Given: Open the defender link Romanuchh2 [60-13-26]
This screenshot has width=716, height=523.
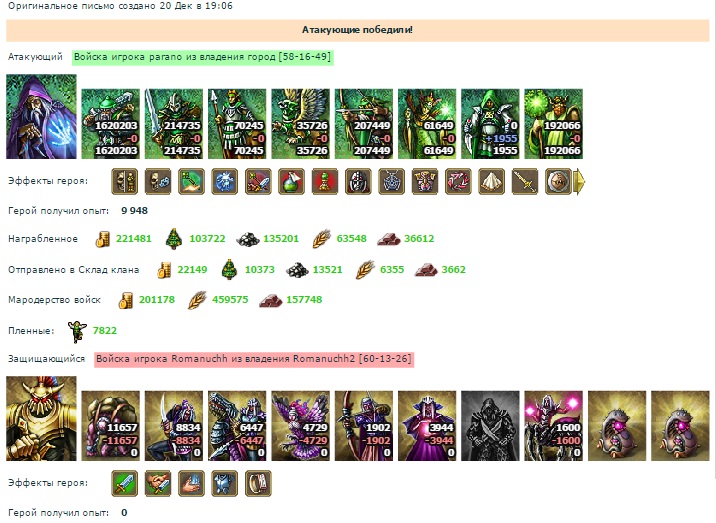Looking at the screenshot, I should (254, 359).
